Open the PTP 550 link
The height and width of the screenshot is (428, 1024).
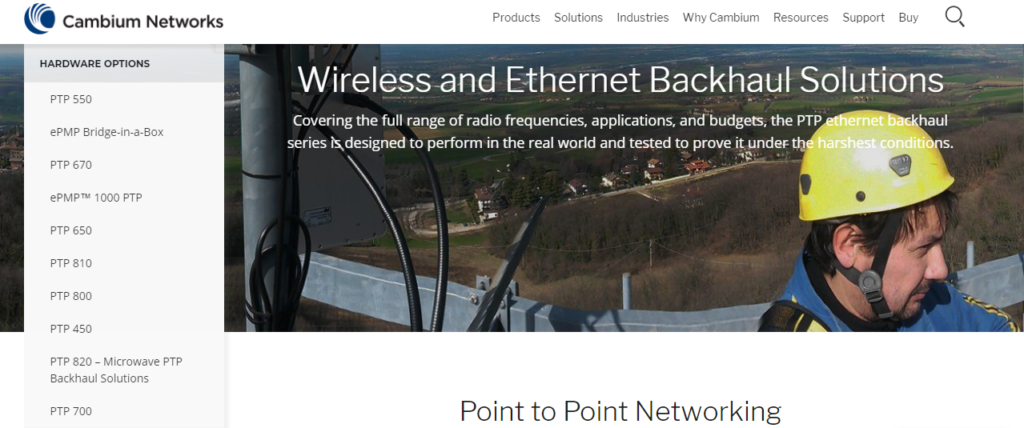click(71, 99)
